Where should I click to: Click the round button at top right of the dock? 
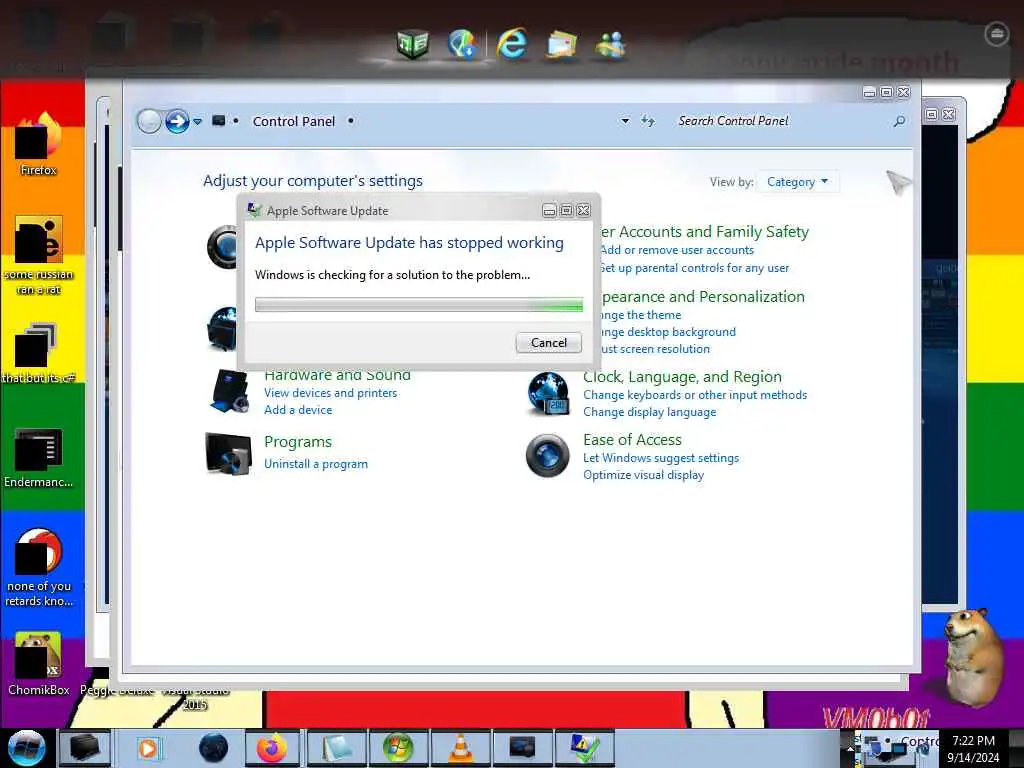tap(997, 34)
